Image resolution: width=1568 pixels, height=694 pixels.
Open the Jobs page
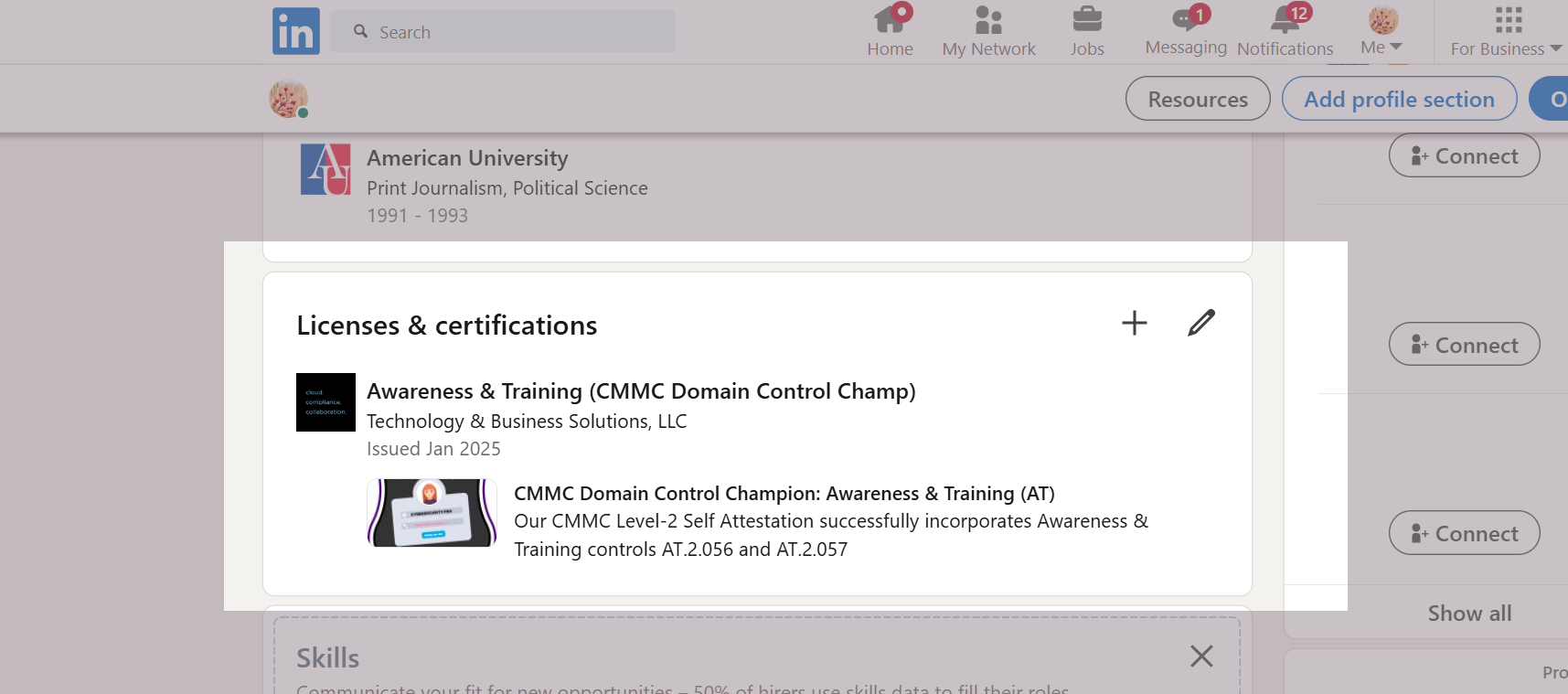[1087, 31]
